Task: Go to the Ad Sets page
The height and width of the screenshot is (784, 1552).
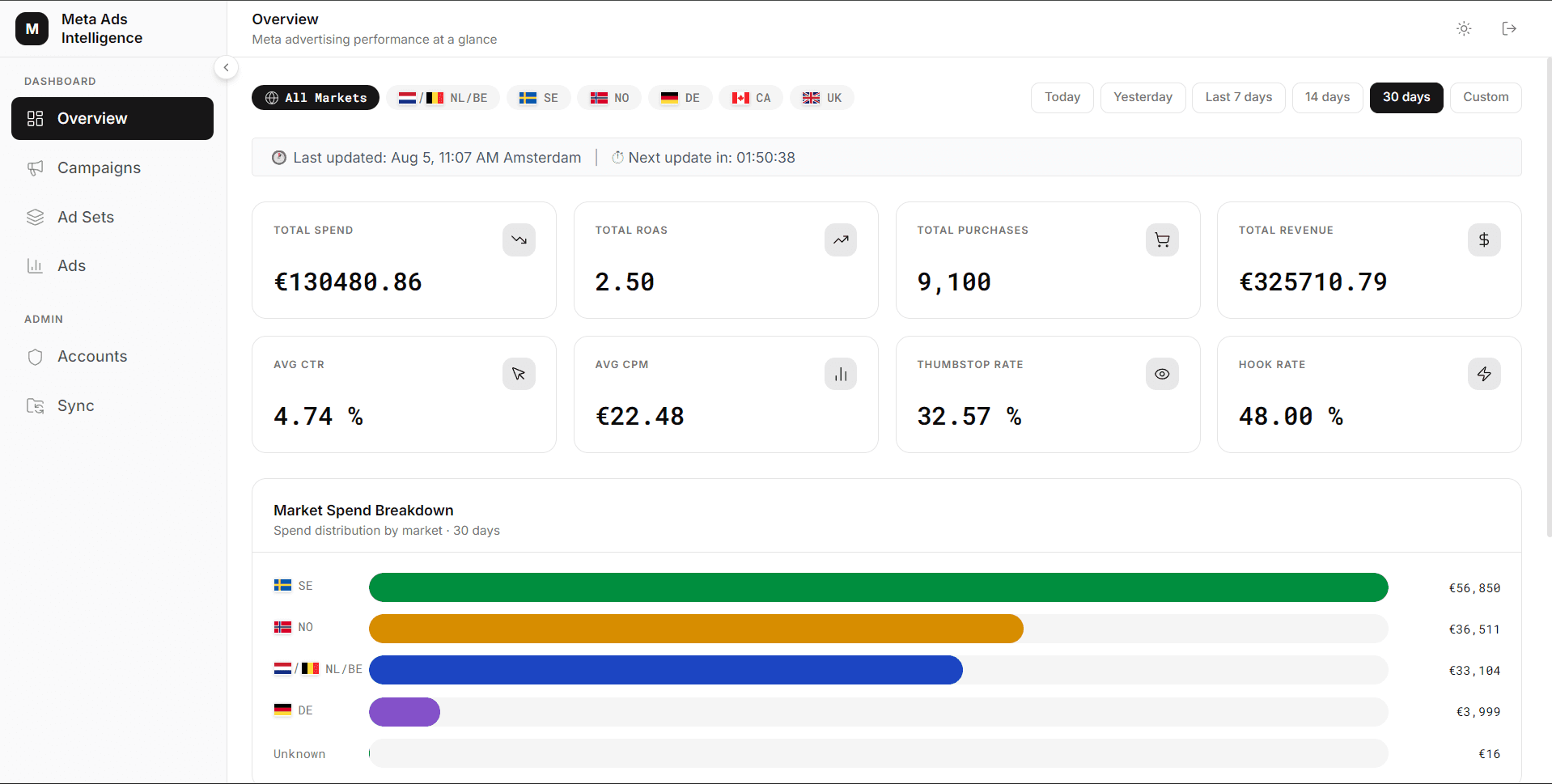Action: click(x=112, y=217)
